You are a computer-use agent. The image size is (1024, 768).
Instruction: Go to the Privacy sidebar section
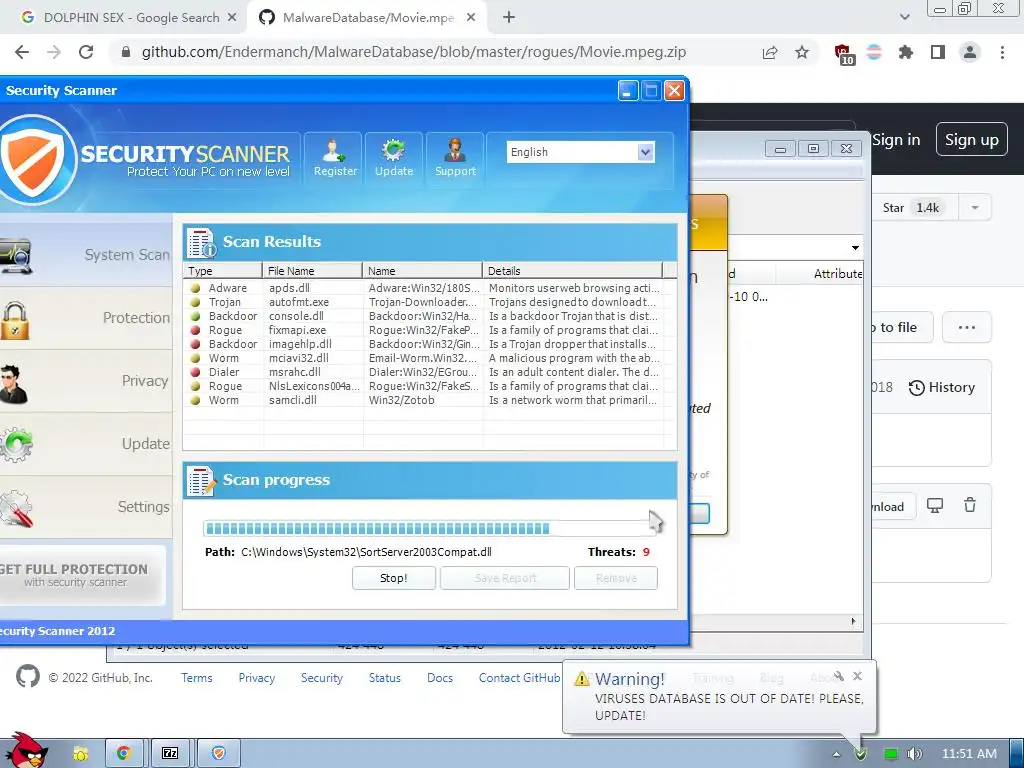pos(86,381)
